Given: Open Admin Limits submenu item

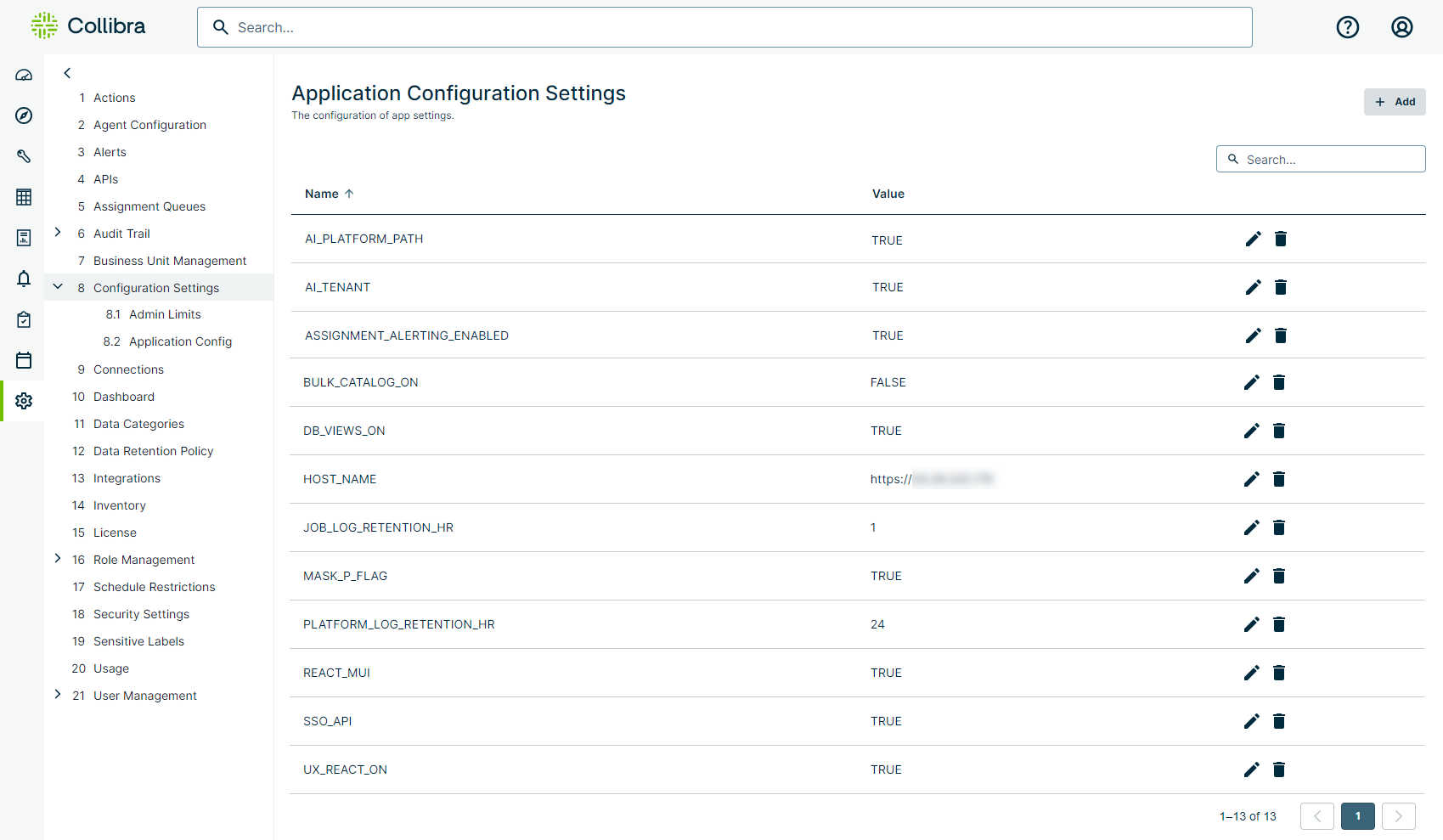Looking at the screenshot, I should pyautogui.click(x=165, y=314).
